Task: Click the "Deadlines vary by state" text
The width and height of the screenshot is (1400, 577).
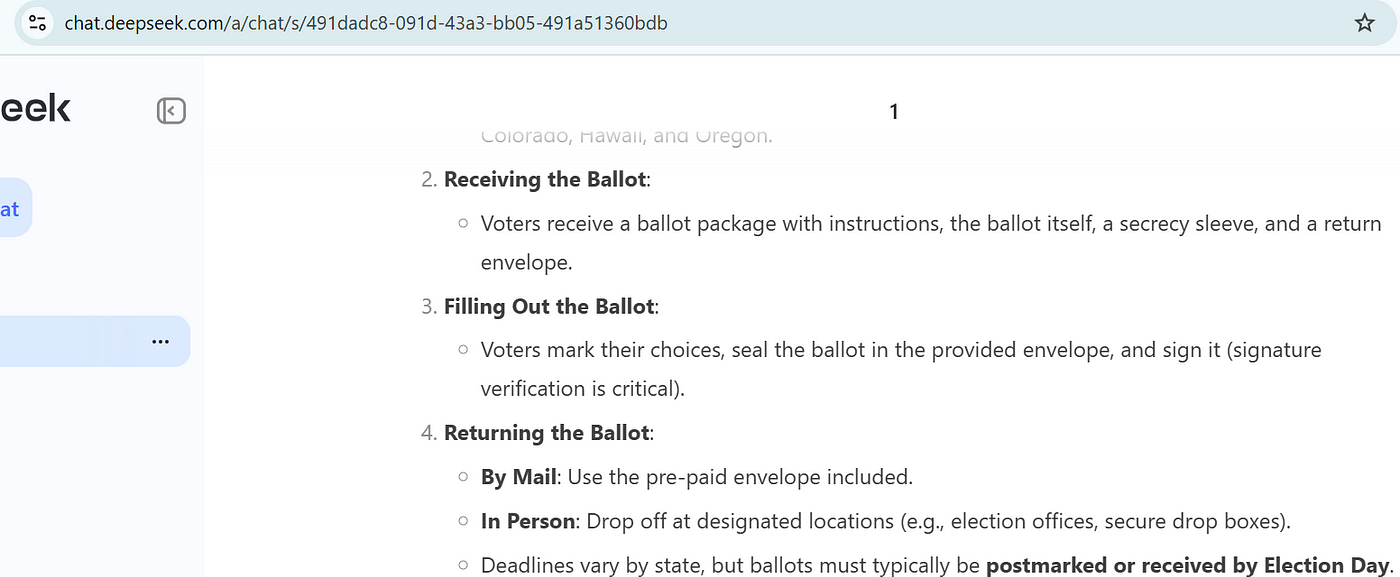Action: (593, 565)
